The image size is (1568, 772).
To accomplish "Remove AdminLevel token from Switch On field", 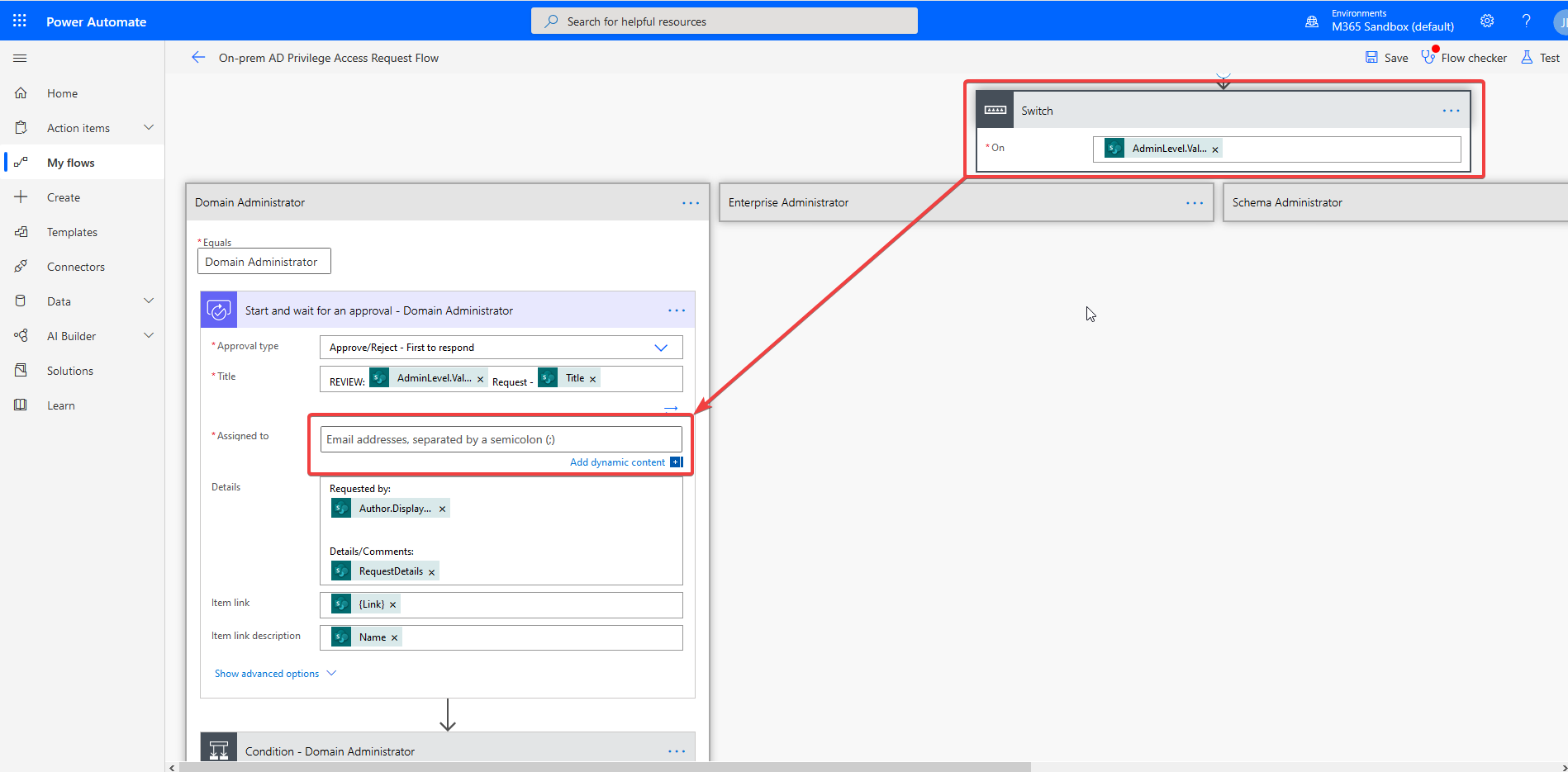I will pos(1215,149).
